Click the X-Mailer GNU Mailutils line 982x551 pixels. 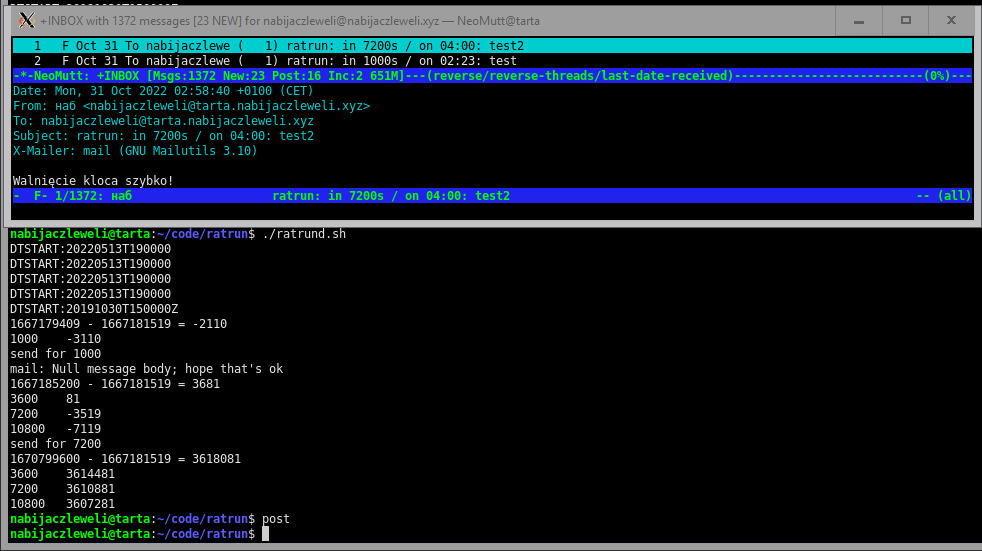coord(135,151)
